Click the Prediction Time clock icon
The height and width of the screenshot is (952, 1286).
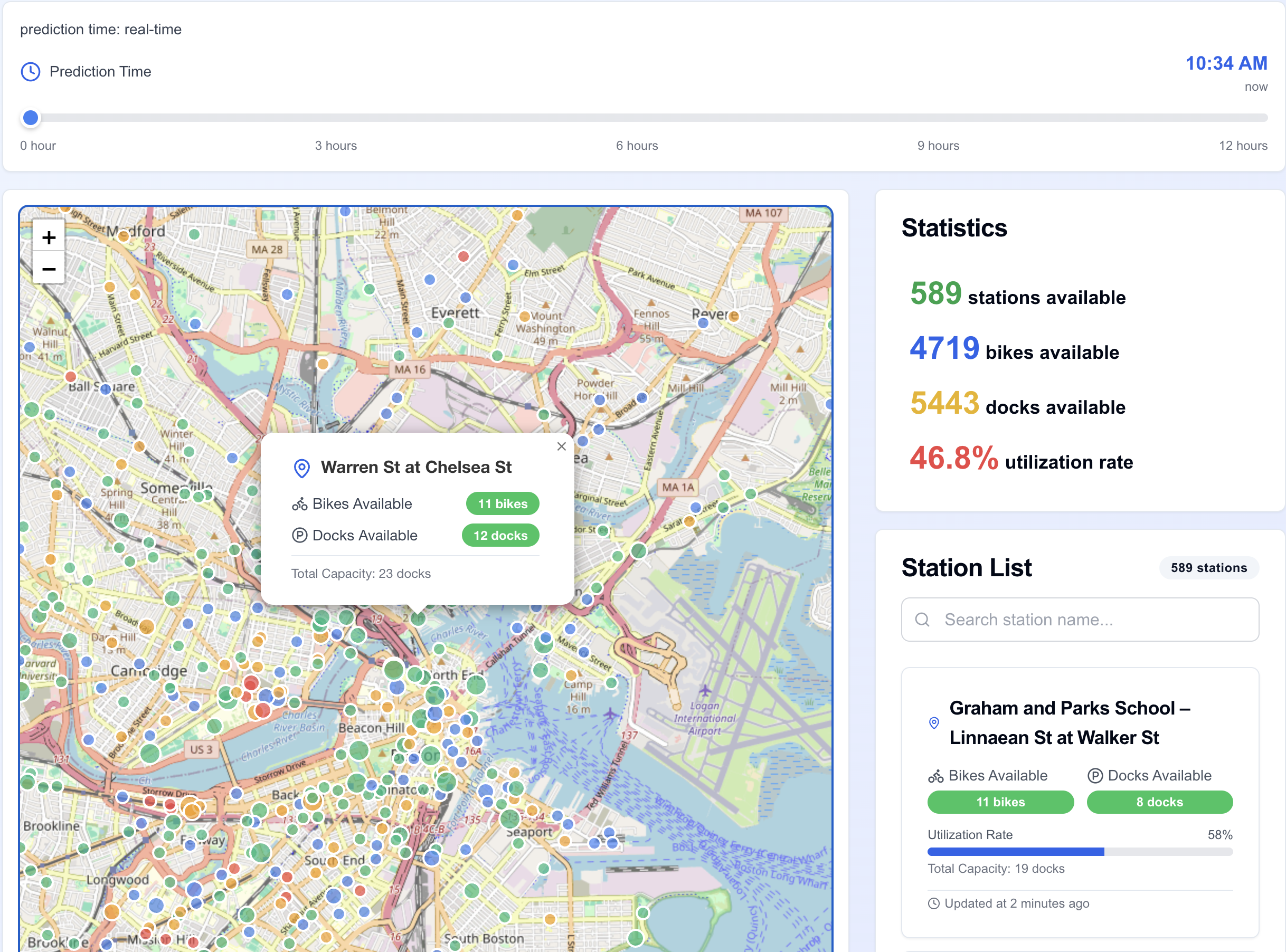31,71
